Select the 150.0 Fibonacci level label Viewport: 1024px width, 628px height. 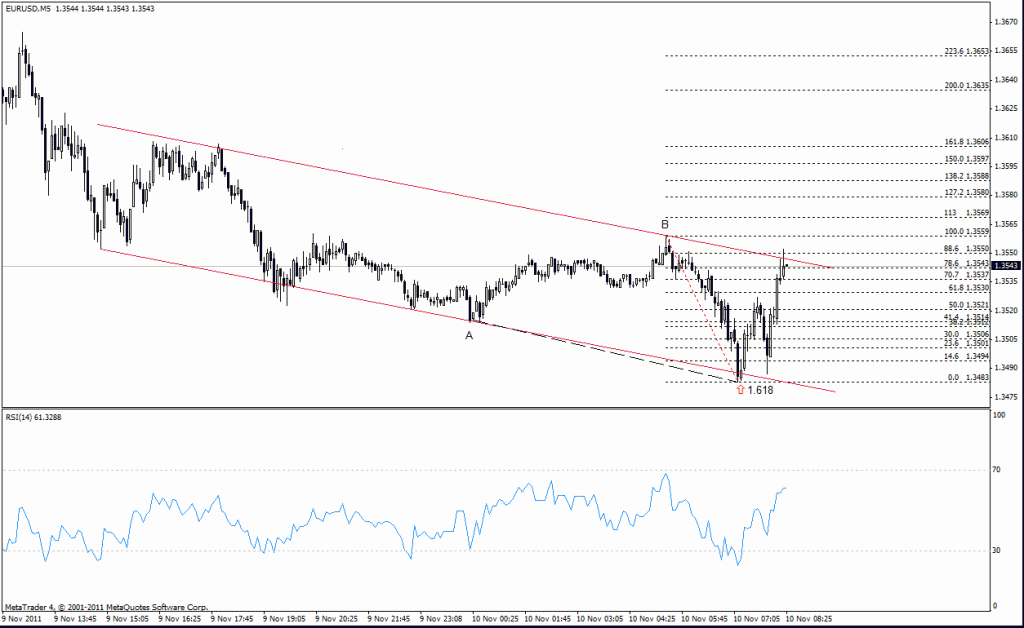(x=967, y=159)
